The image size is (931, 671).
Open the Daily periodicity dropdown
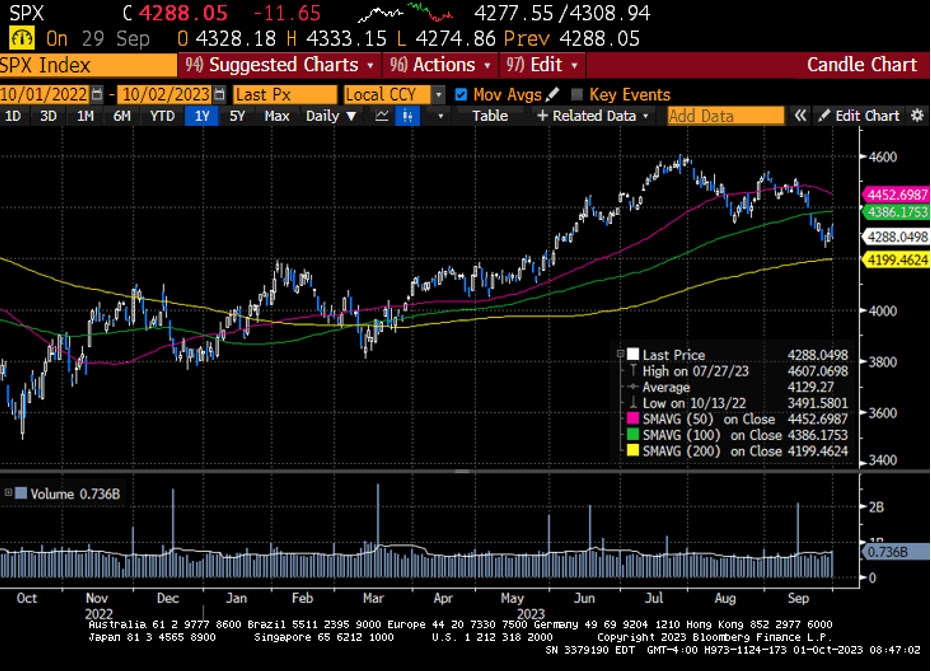331,116
